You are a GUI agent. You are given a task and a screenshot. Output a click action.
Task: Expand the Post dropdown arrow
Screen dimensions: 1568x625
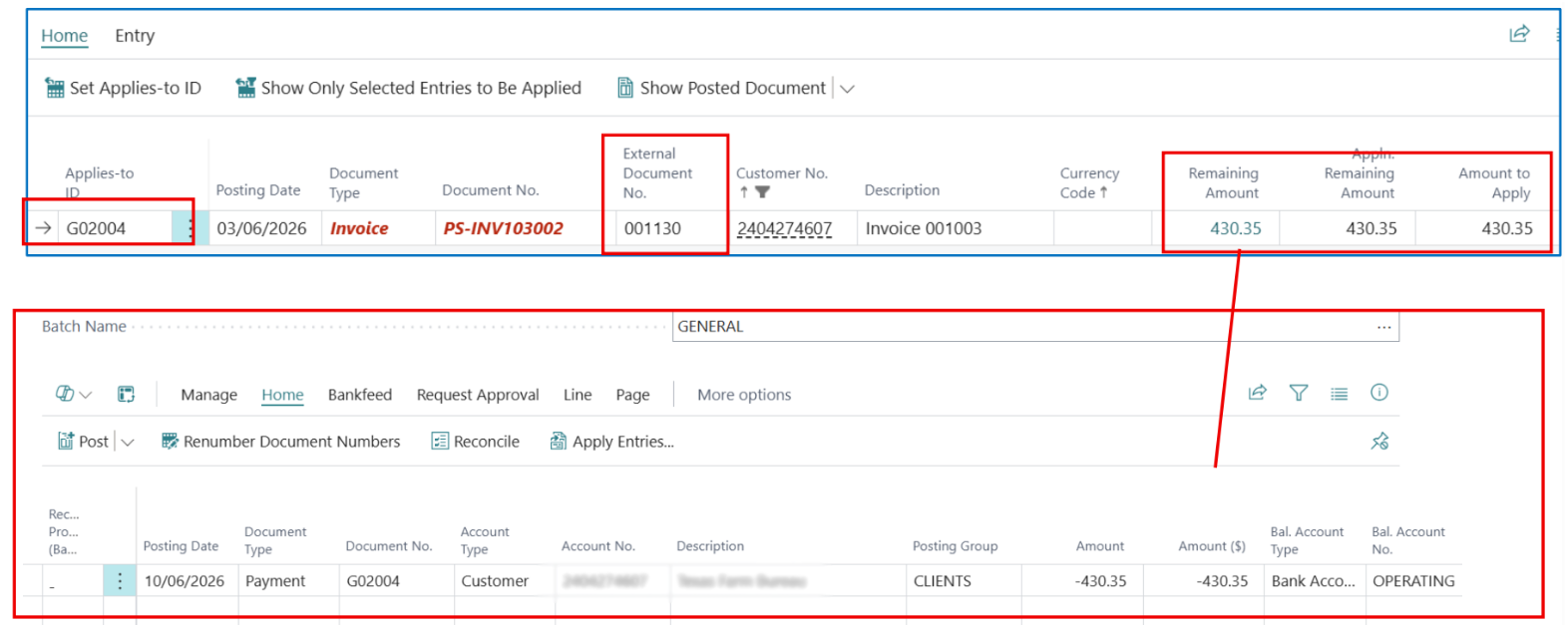(x=128, y=443)
